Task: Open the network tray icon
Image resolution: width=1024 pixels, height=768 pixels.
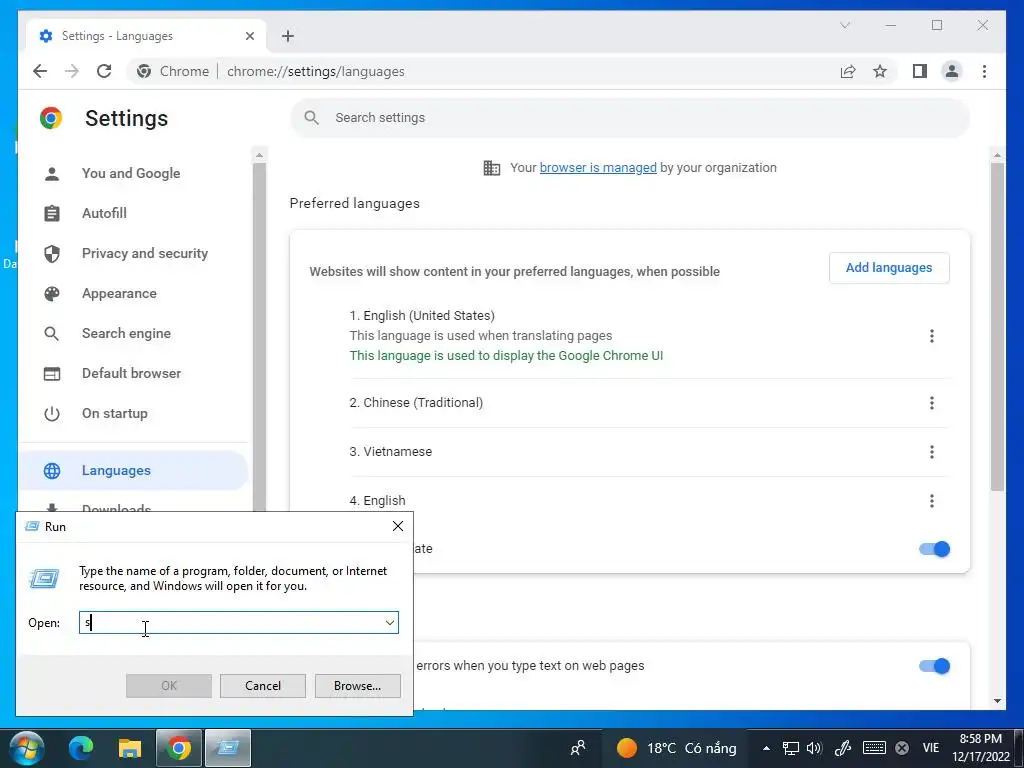Action: [791, 748]
